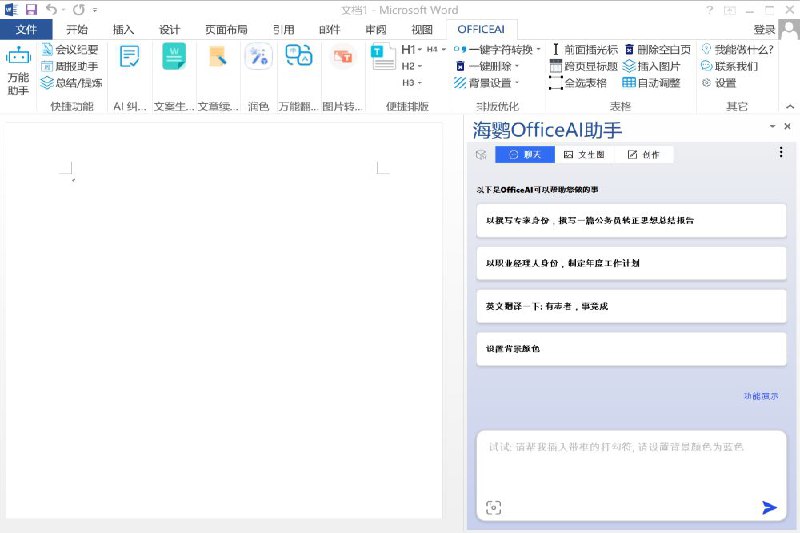Viewport: 800px width, 533px height.
Task: Click 插入图片 button
Action: pyautogui.click(x=652, y=66)
